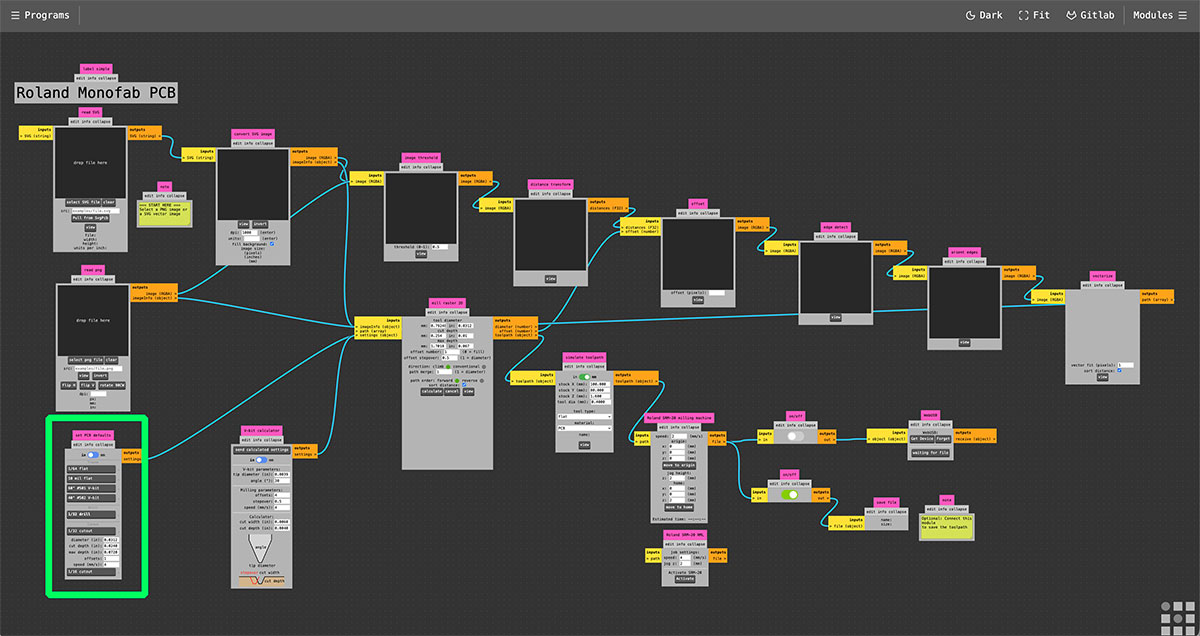The height and width of the screenshot is (636, 1200).
Task: Open the Gitlab link in top bar
Action: click(x=1090, y=16)
